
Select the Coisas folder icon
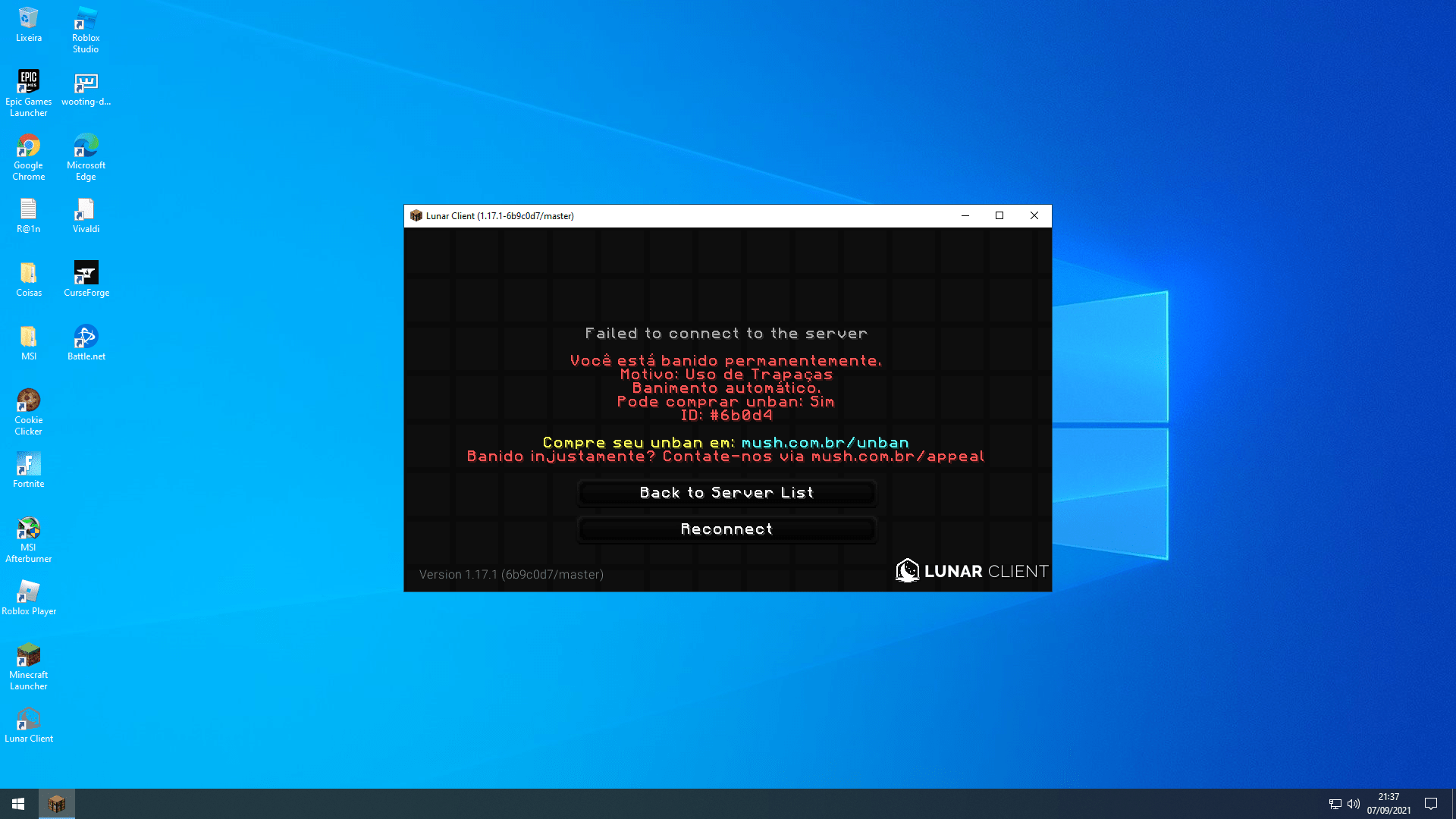tap(29, 280)
